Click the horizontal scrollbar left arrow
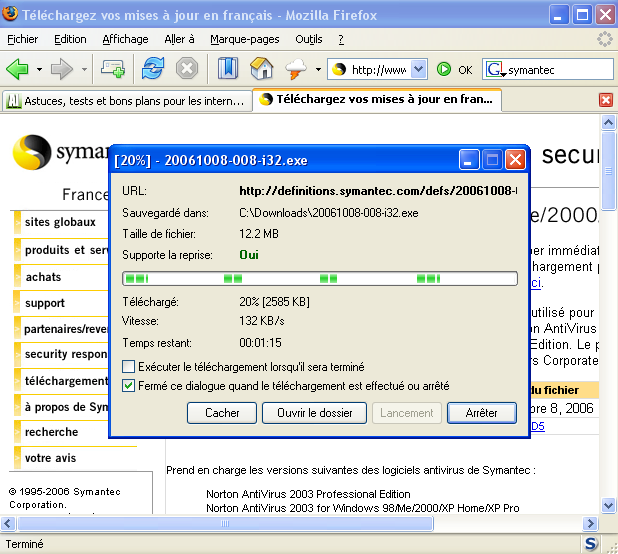The image size is (618, 554). pos(8,523)
